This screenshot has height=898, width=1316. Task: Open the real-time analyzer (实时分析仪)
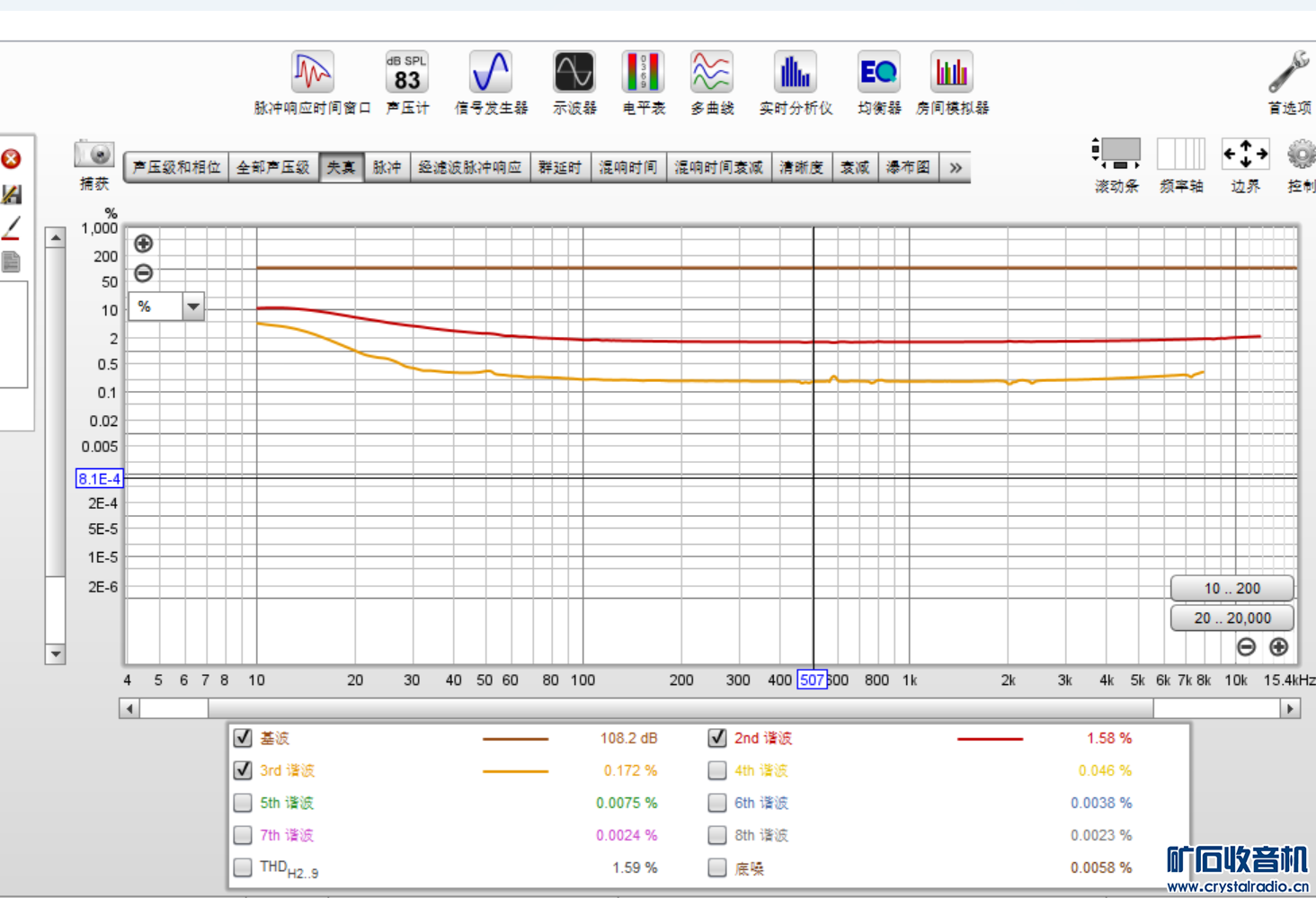(x=796, y=73)
